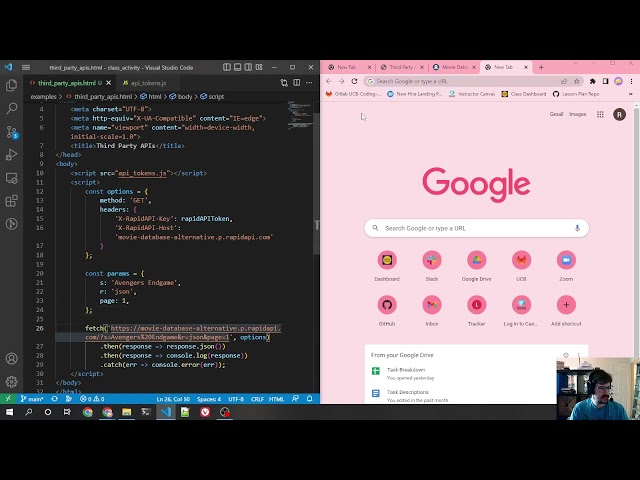The width and height of the screenshot is (640, 480).
Task: Change Spaces: 4 indentation setting
Action: click(x=209, y=399)
